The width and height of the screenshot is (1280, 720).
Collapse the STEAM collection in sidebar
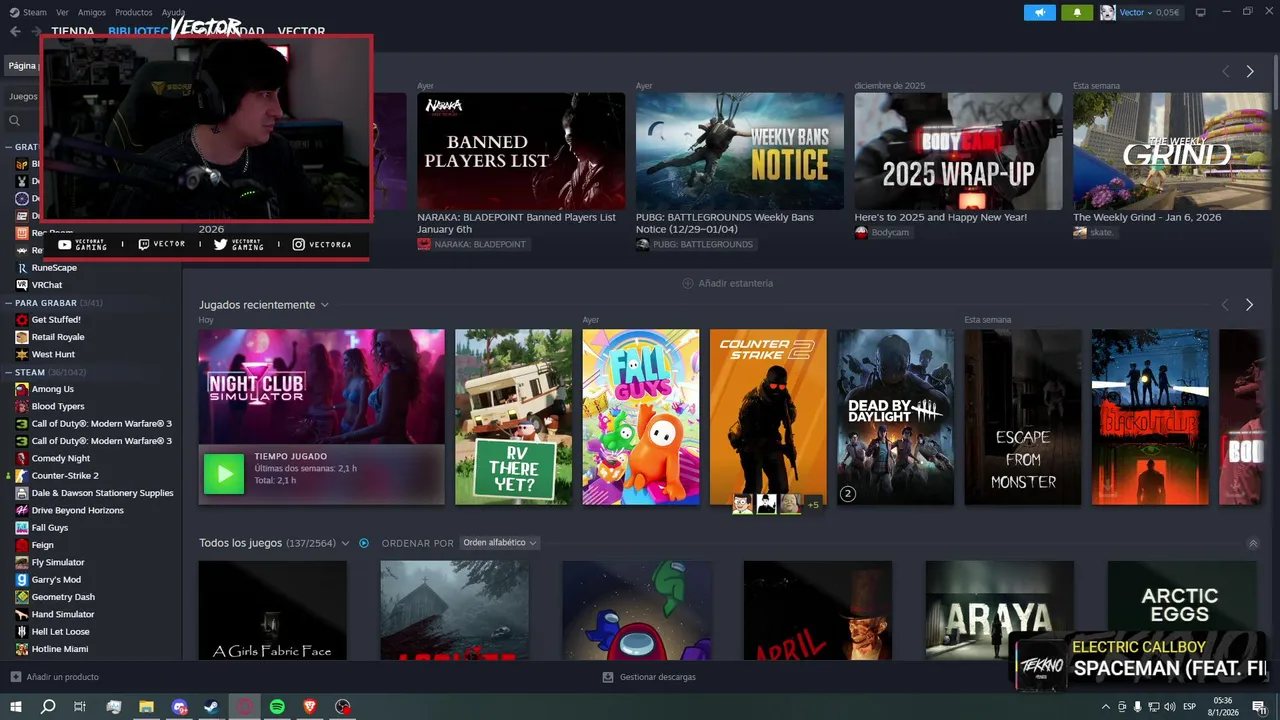[x=8, y=372]
